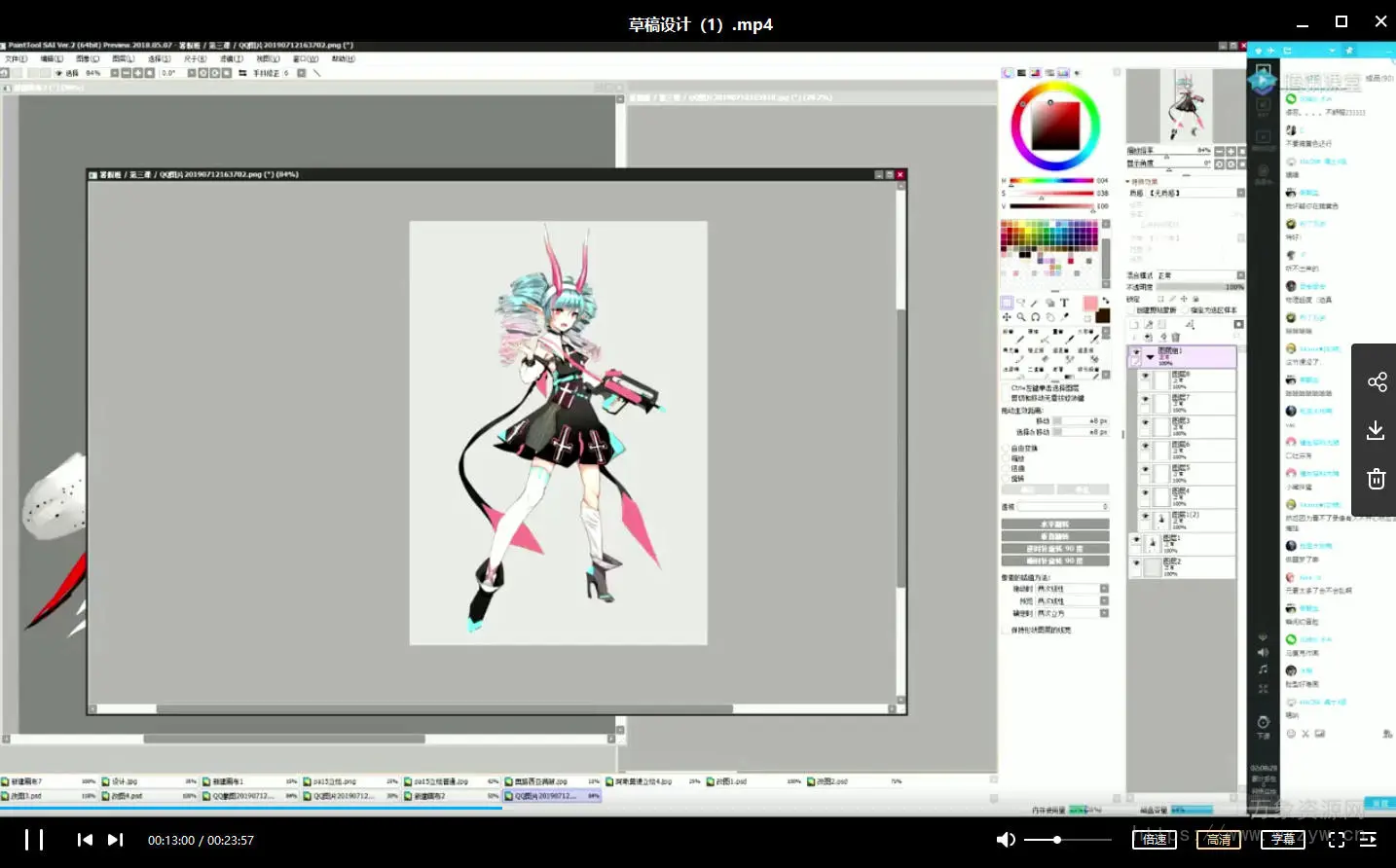Enter fullscreen mode in video player
Image resolution: width=1396 pixels, height=868 pixels.
[1337, 839]
